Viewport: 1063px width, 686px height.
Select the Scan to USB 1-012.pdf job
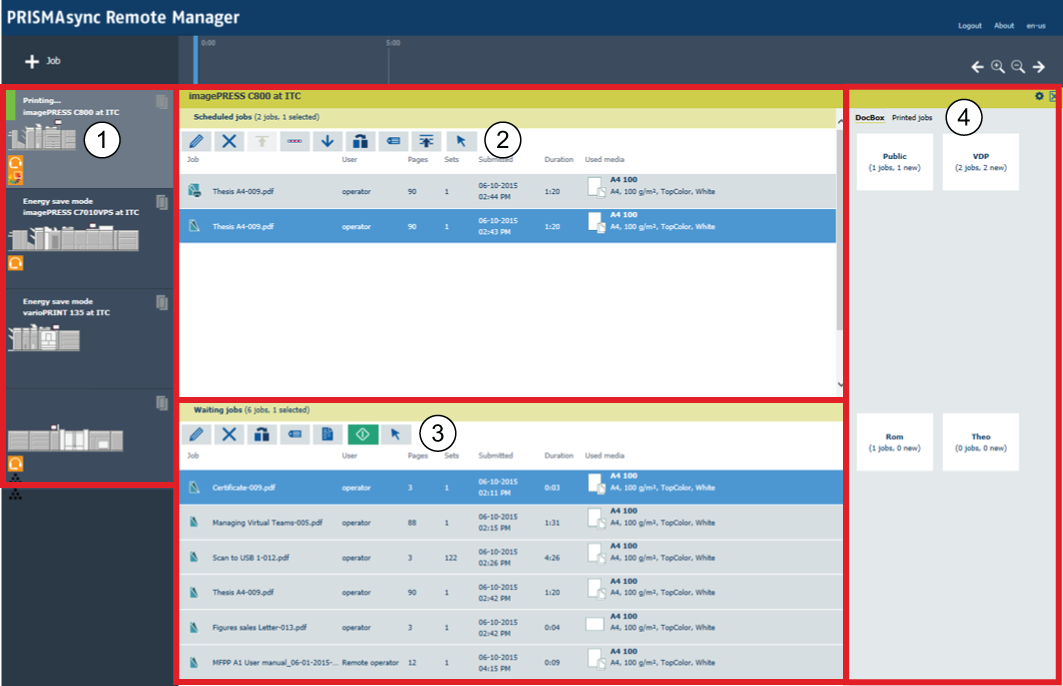click(x=511, y=557)
